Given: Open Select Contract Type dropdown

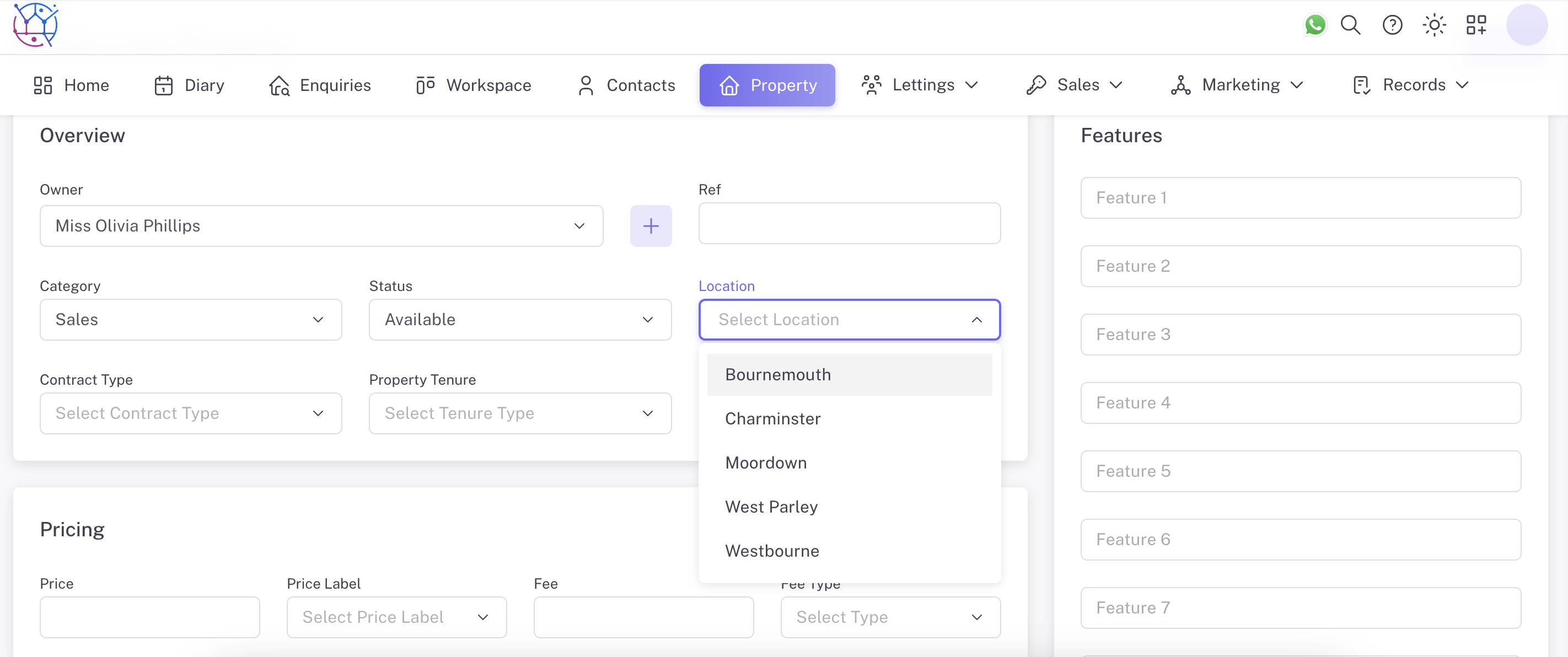Looking at the screenshot, I should (191, 413).
